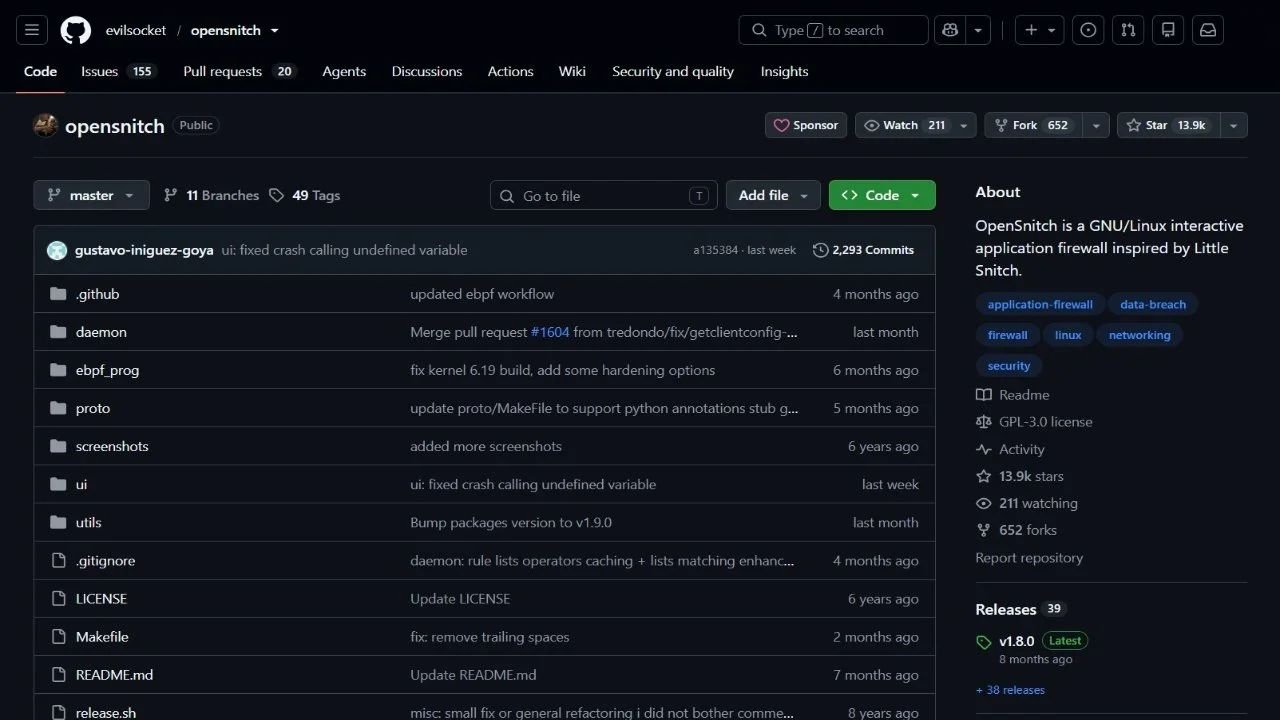Click the gustavo-iniguez-goya avatar
1280x720 pixels.
click(x=57, y=250)
